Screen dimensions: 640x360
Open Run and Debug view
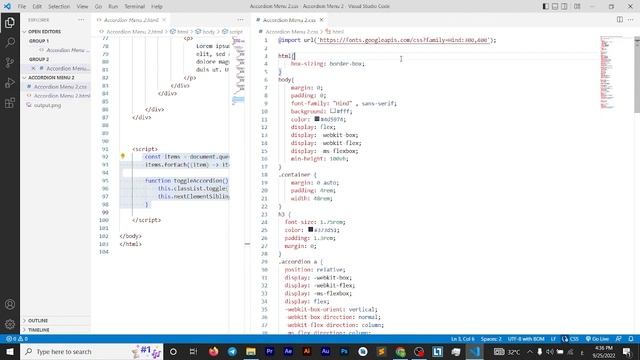[x=10, y=82]
